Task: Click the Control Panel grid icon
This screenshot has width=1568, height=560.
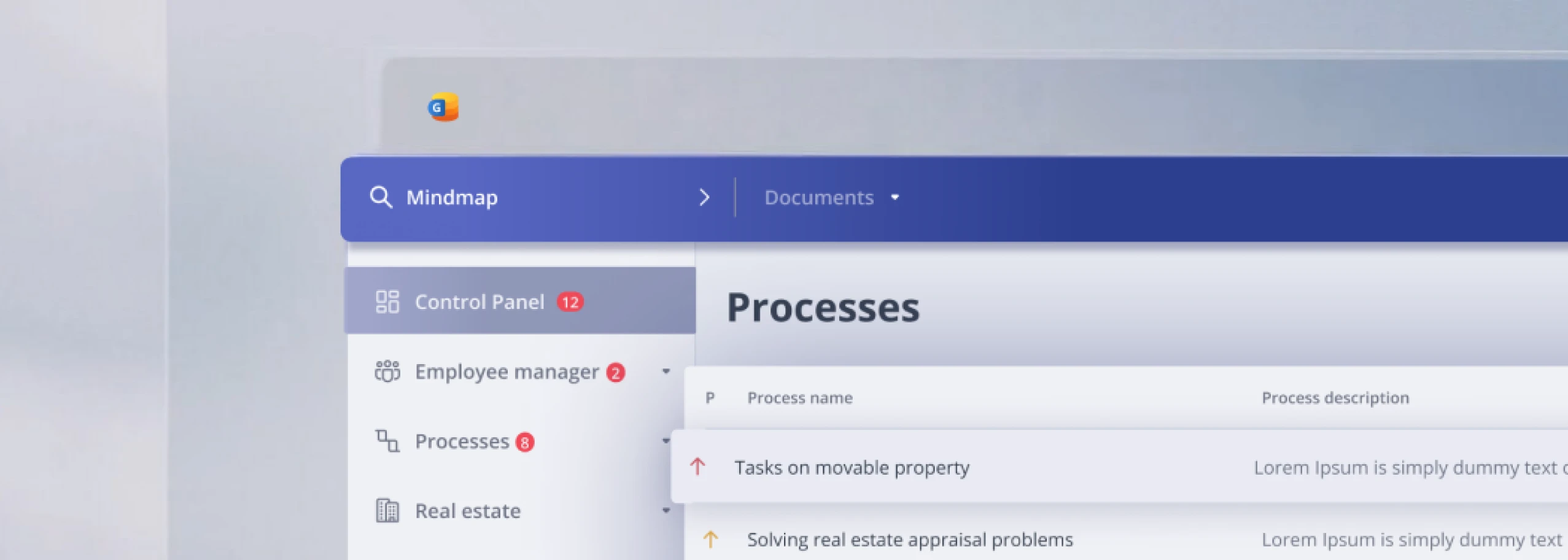Action: 387,302
